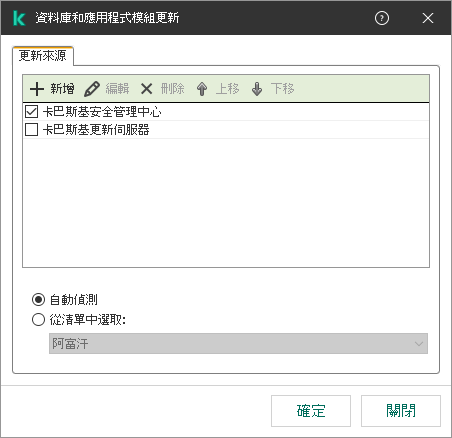This screenshot has height=438, width=452.
Task: Select row text 卡巴斯基更新伺服器
Action: pos(96,130)
